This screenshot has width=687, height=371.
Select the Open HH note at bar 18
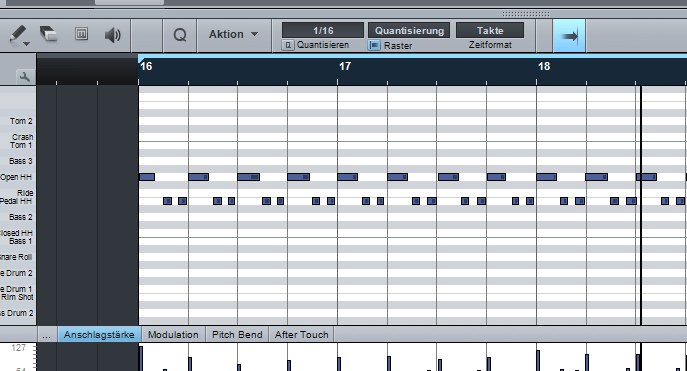pos(546,177)
